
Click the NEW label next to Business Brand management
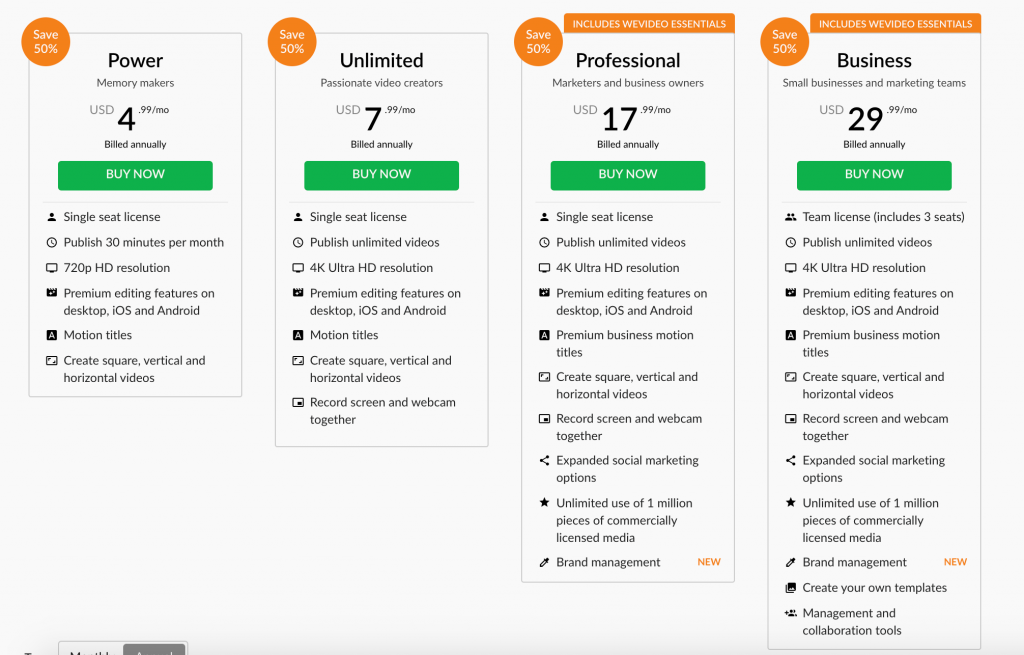(955, 562)
